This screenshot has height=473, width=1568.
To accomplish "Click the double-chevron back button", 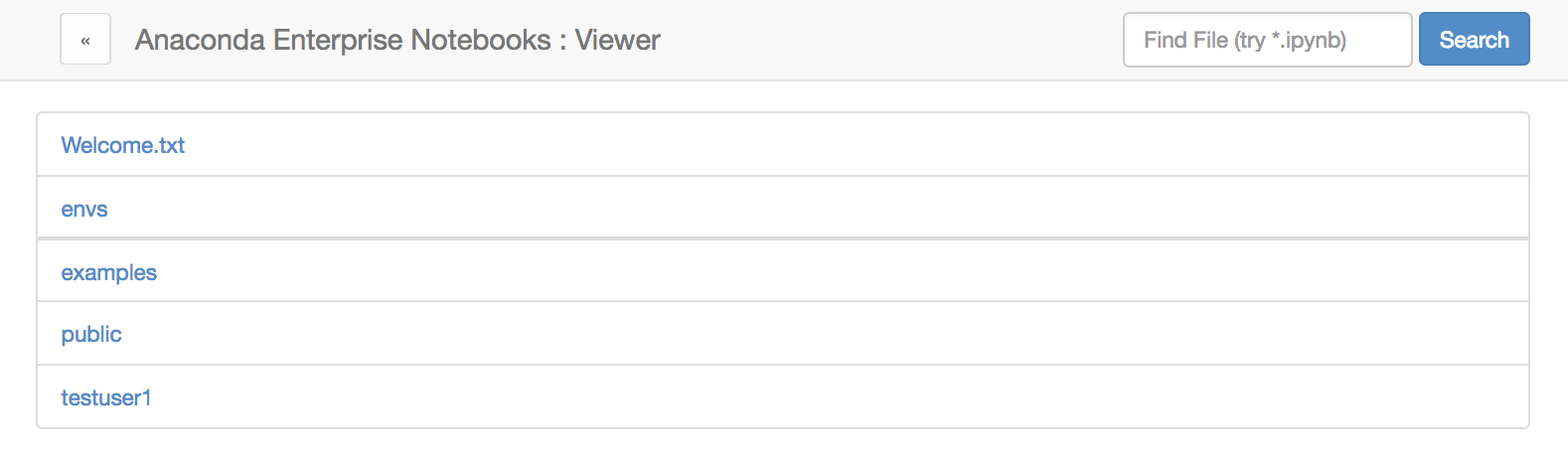I will click(x=85, y=40).
